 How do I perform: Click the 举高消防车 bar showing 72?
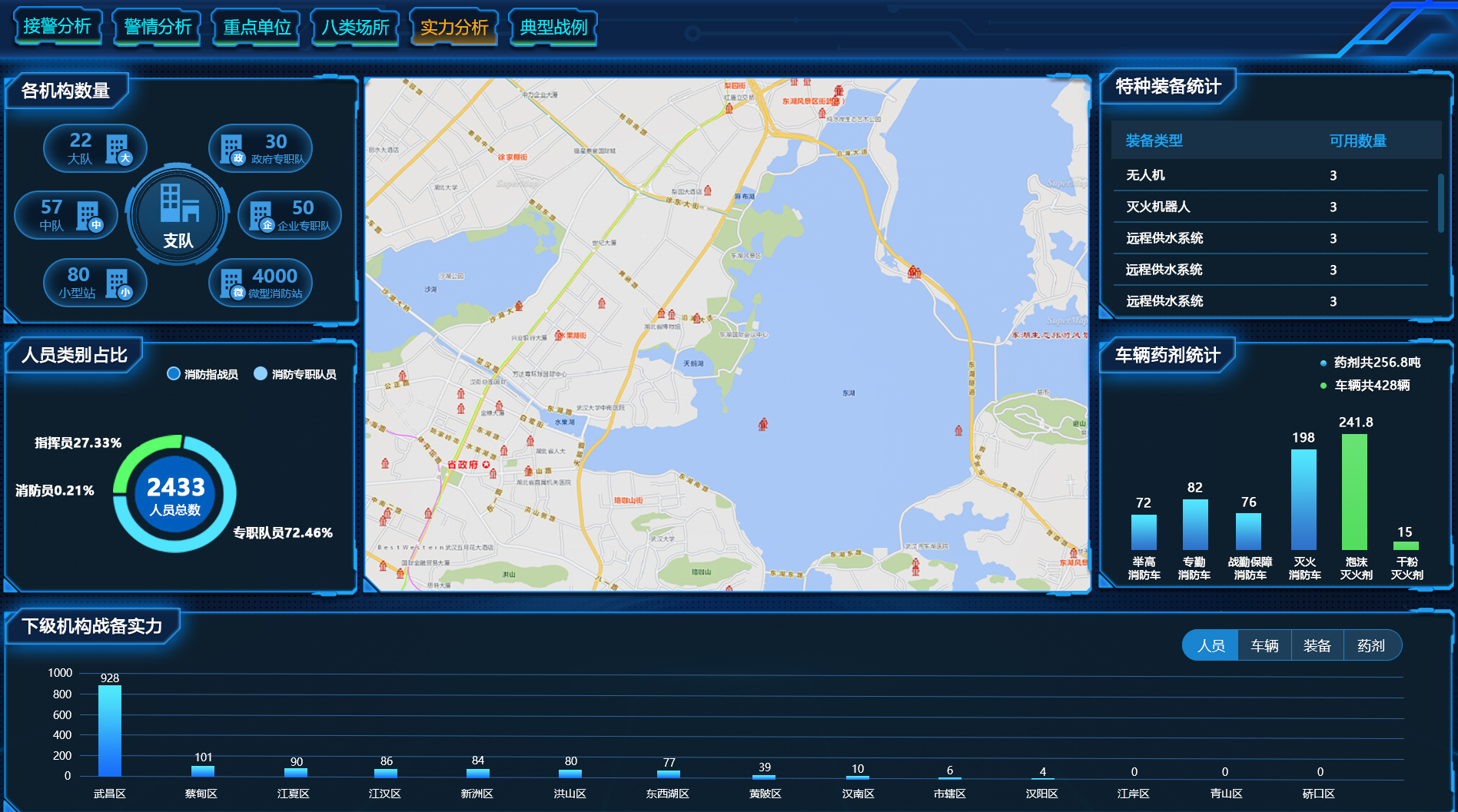(x=1144, y=532)
